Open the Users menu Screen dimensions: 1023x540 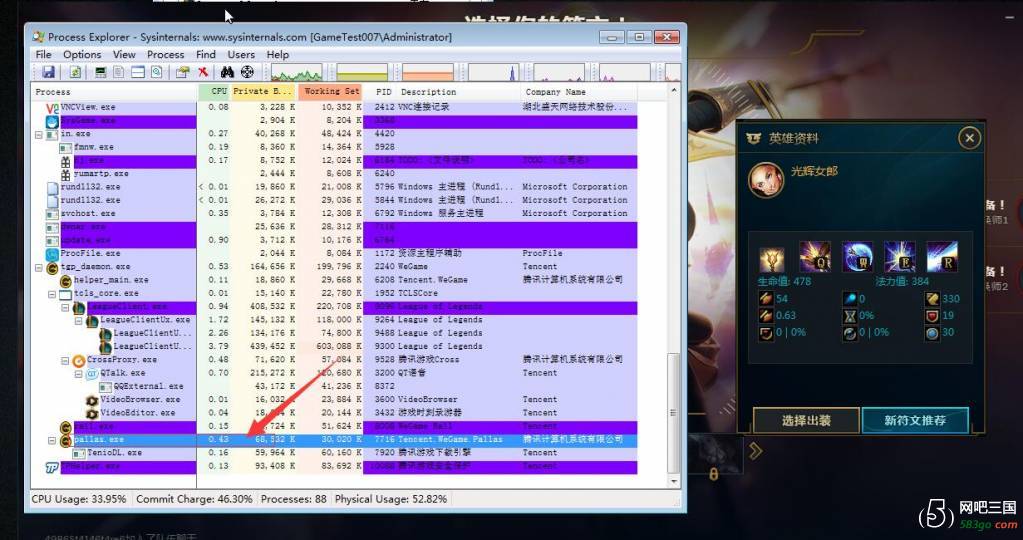coord(241,55)
